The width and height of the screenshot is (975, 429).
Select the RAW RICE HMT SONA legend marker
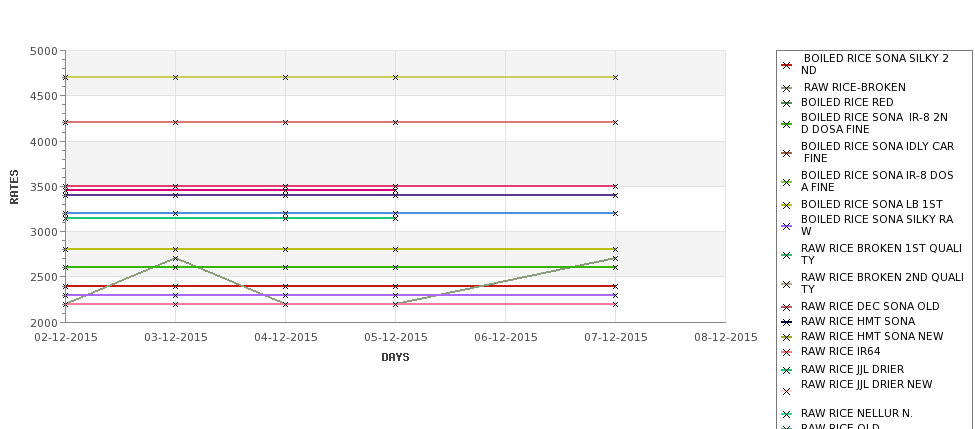(786, 322)
